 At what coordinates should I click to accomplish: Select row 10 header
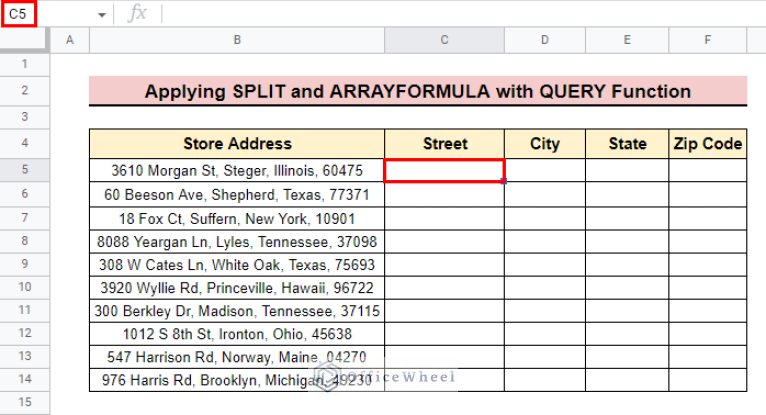pos(24,287)
